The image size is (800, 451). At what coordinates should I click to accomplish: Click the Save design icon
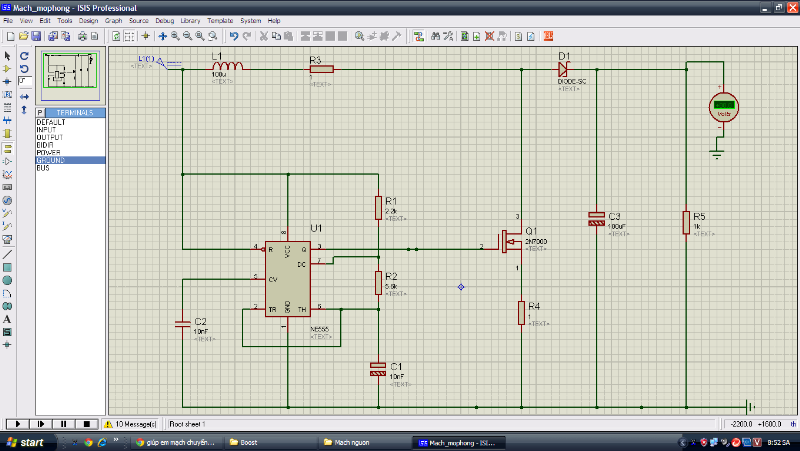34,36
